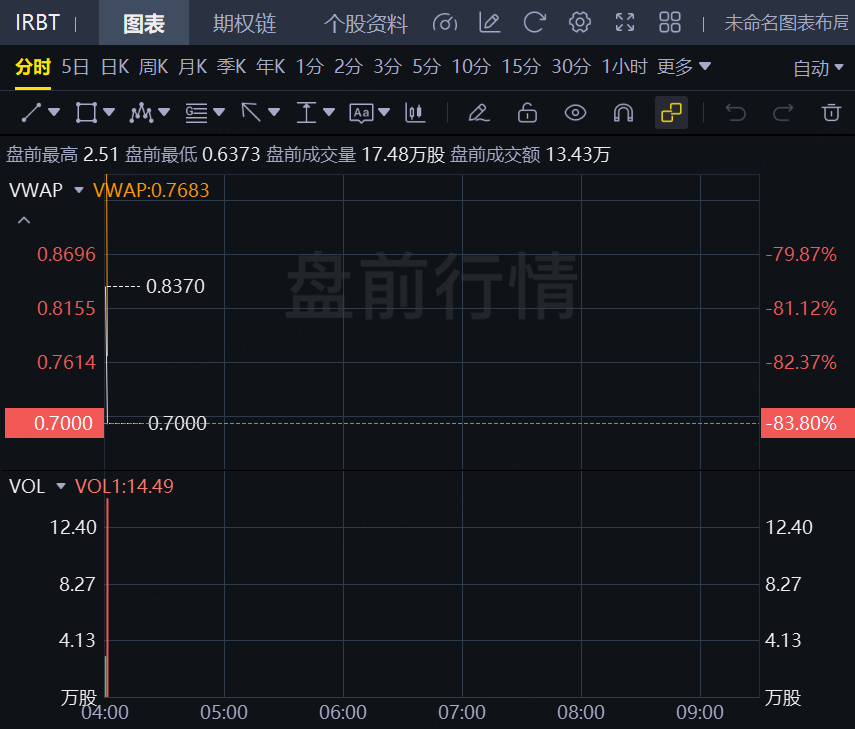Viewport: 855px width, 729px height.
Task: Undo the last drawing action
Action: [735, 113]
